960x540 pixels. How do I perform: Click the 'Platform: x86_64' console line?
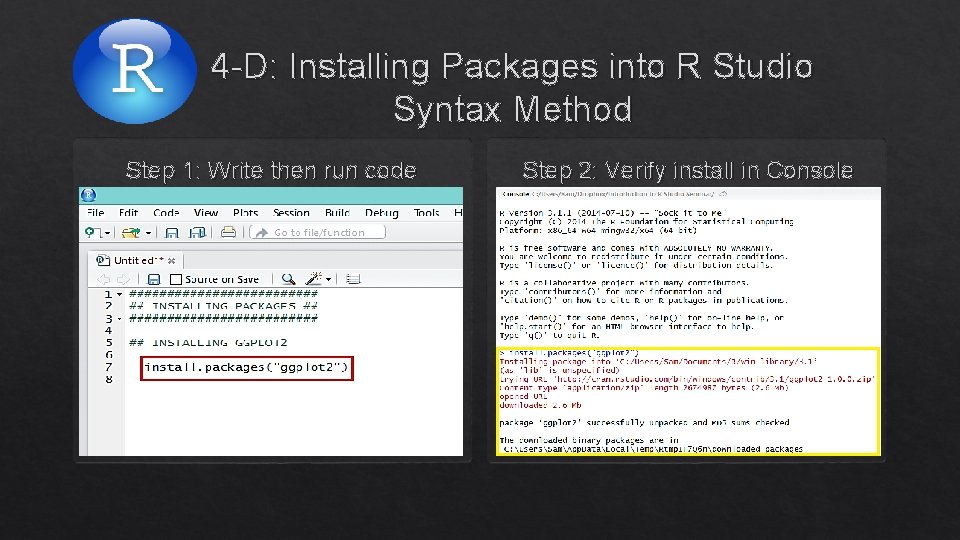click(598, 231)
